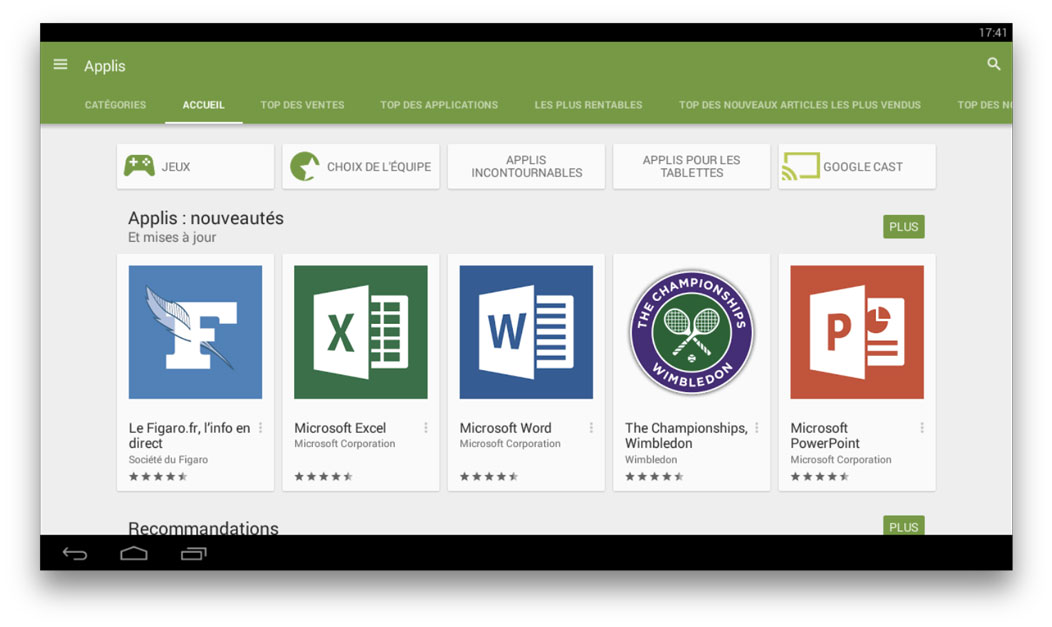This screenshot has height=627, width=1052.
Task: Click the Microsoft PowerPoint title text
Action: pyautogui.click(x=825, y=435)
